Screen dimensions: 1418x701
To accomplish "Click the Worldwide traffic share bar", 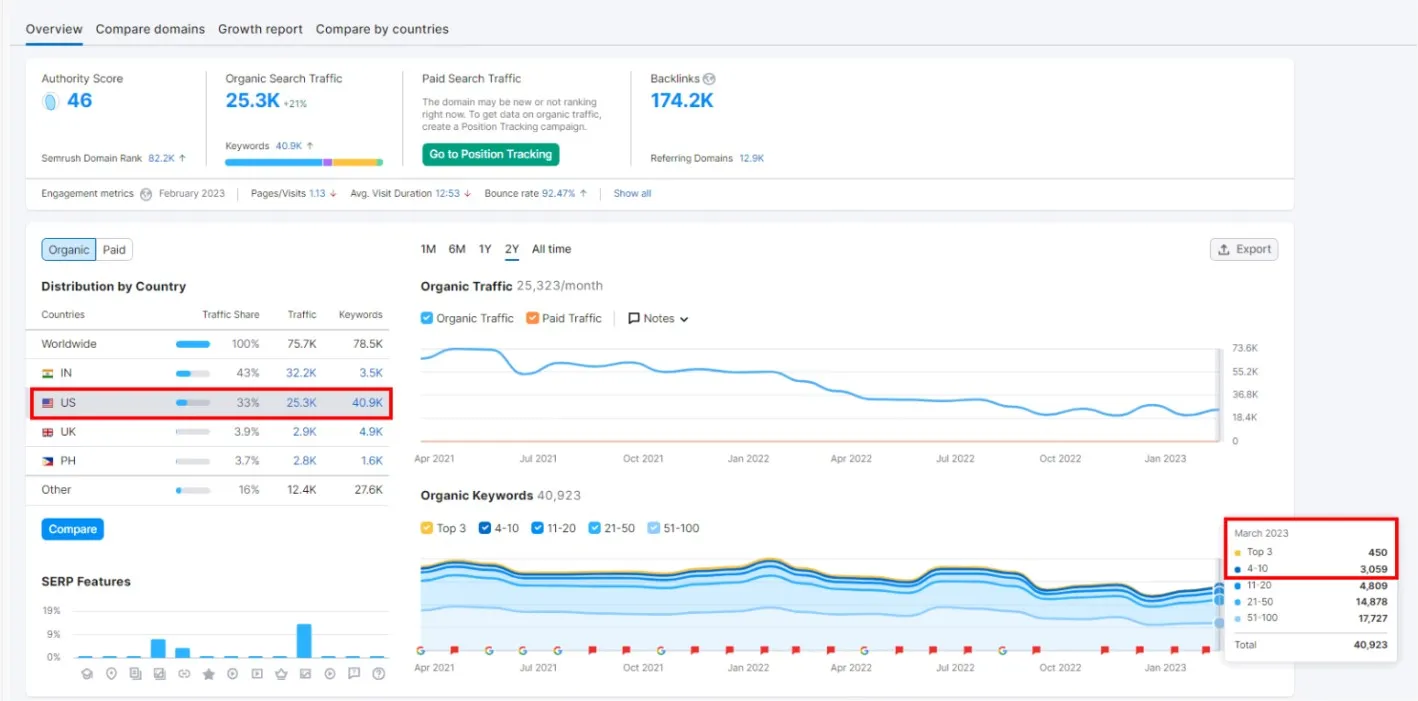I will click(x=193, y=344).
